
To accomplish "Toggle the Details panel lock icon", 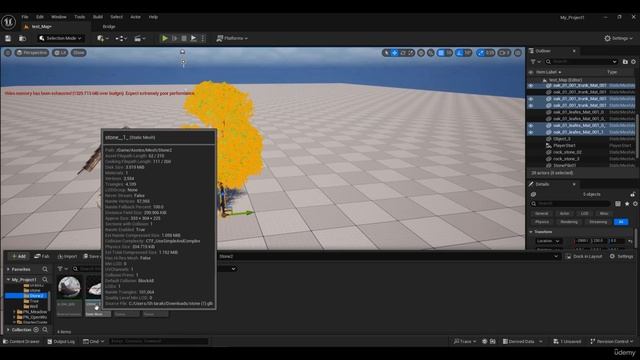I will [x=633, y=194].
